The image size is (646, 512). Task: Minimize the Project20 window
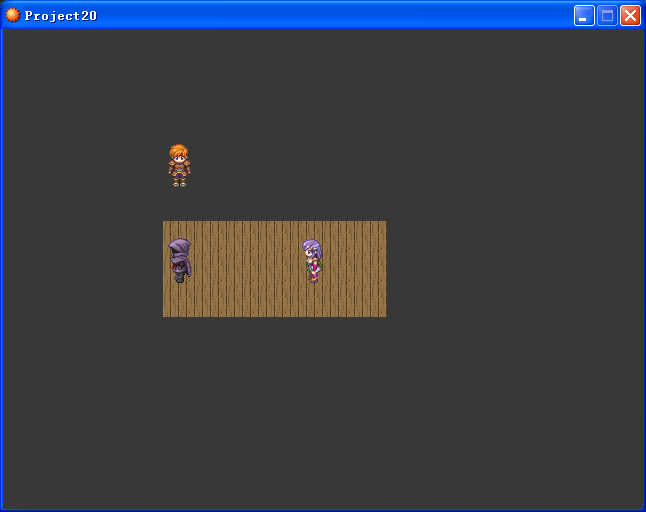584,16
